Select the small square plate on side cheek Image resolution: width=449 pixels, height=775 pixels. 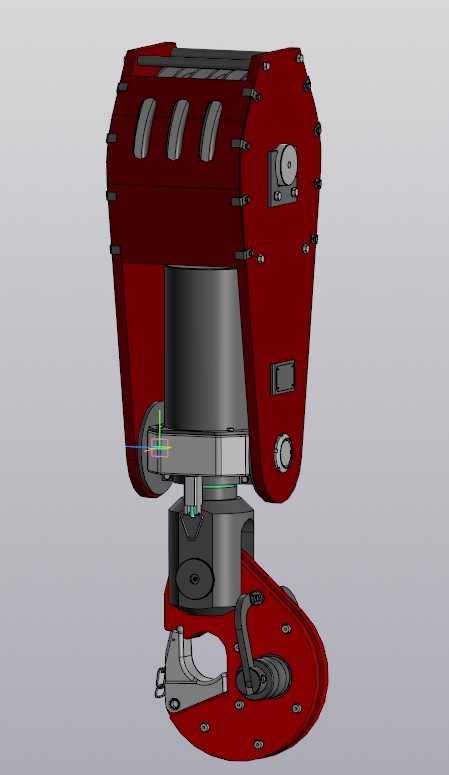click(283, 377)
